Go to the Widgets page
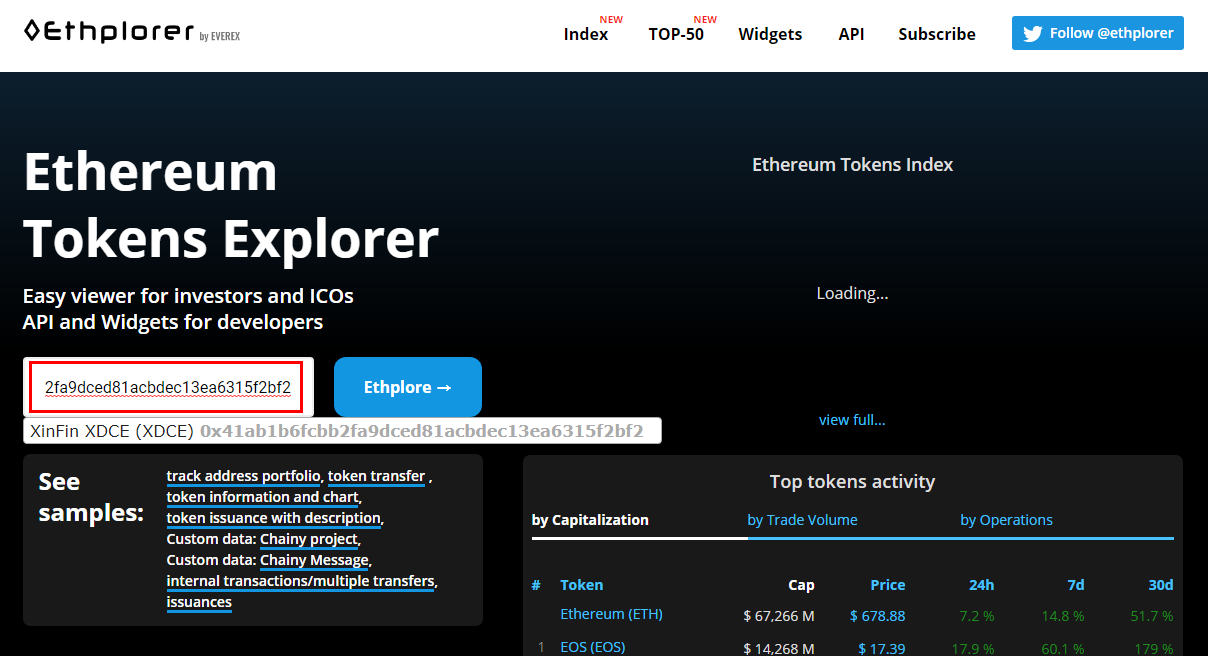 click(770, 34)
